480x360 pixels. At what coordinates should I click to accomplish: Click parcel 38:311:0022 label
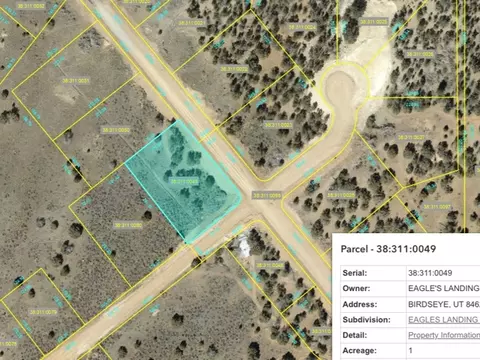click(234, 69)
